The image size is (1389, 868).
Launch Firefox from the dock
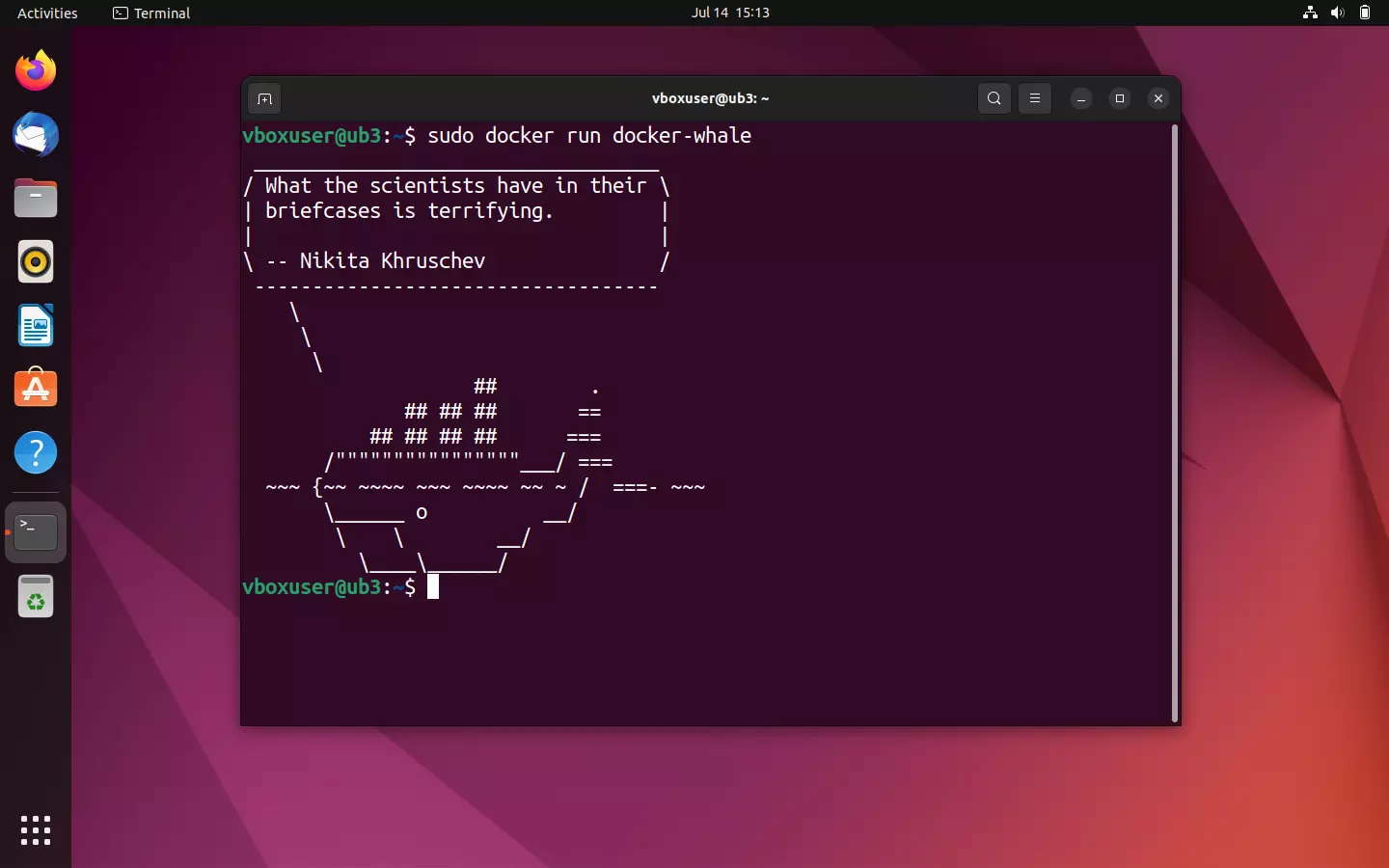35,70
